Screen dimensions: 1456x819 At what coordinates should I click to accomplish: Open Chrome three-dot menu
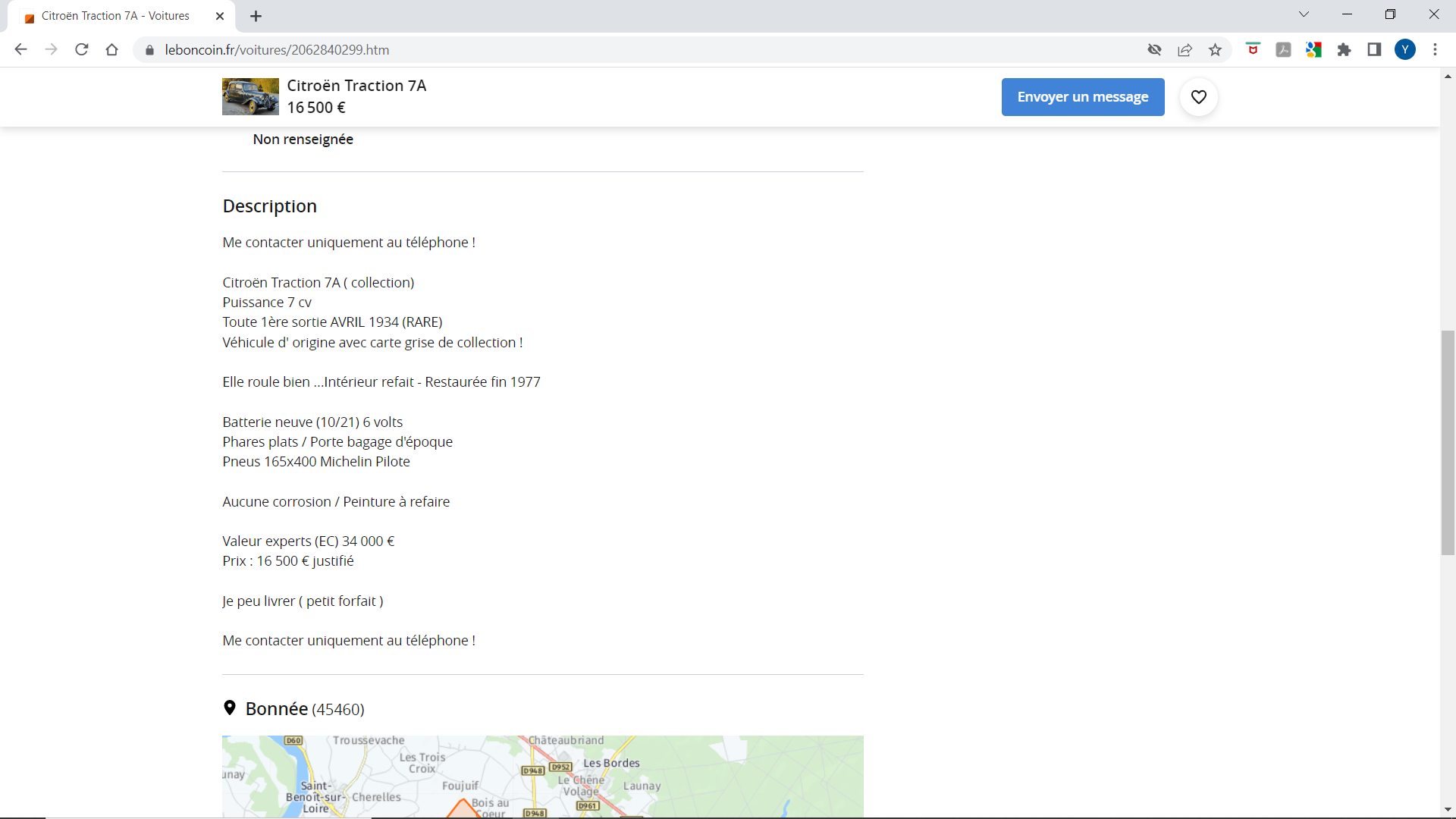(1435, 50)
